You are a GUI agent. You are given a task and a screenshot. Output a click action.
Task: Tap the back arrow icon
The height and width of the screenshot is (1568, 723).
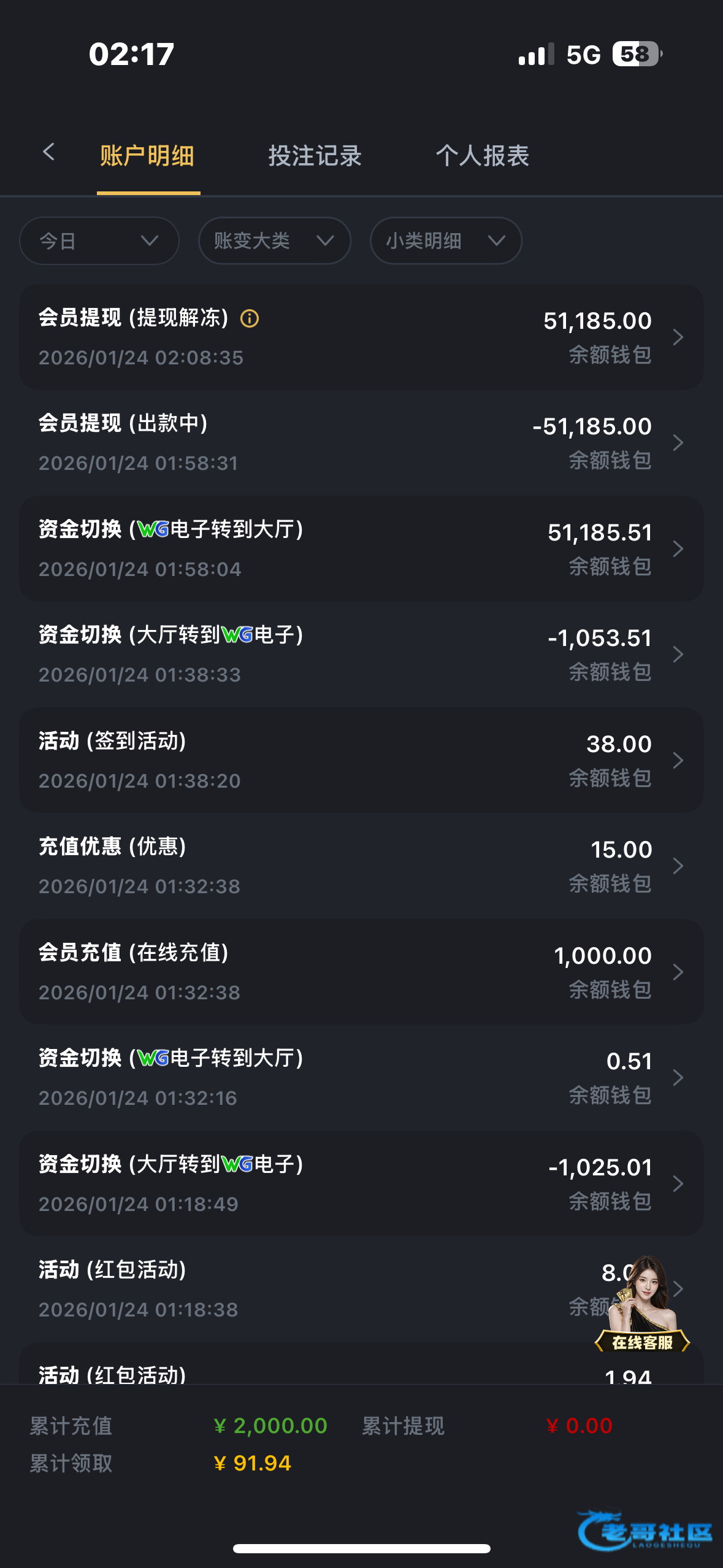pos(49,152)
